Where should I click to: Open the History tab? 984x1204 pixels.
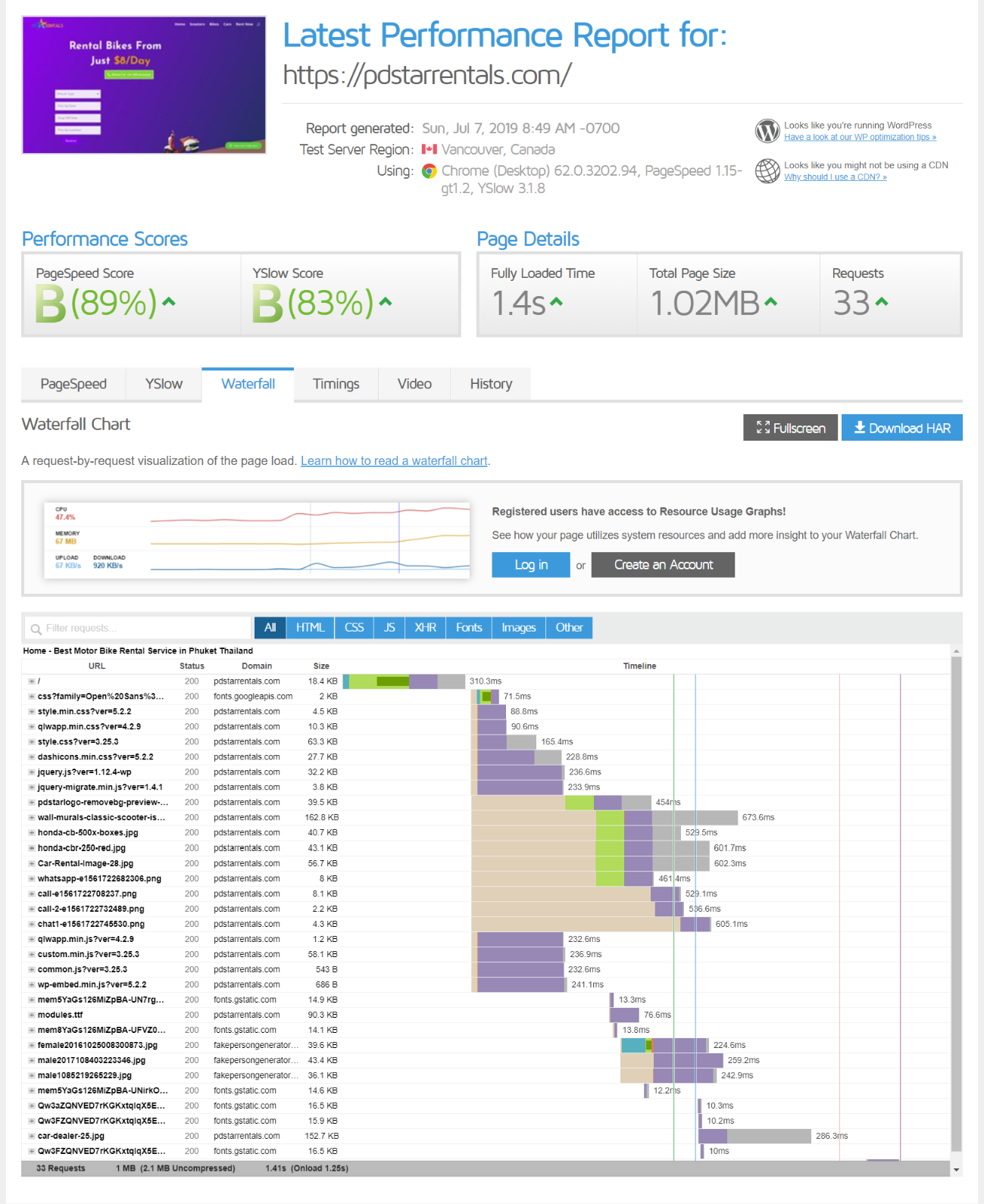[491, 384]
